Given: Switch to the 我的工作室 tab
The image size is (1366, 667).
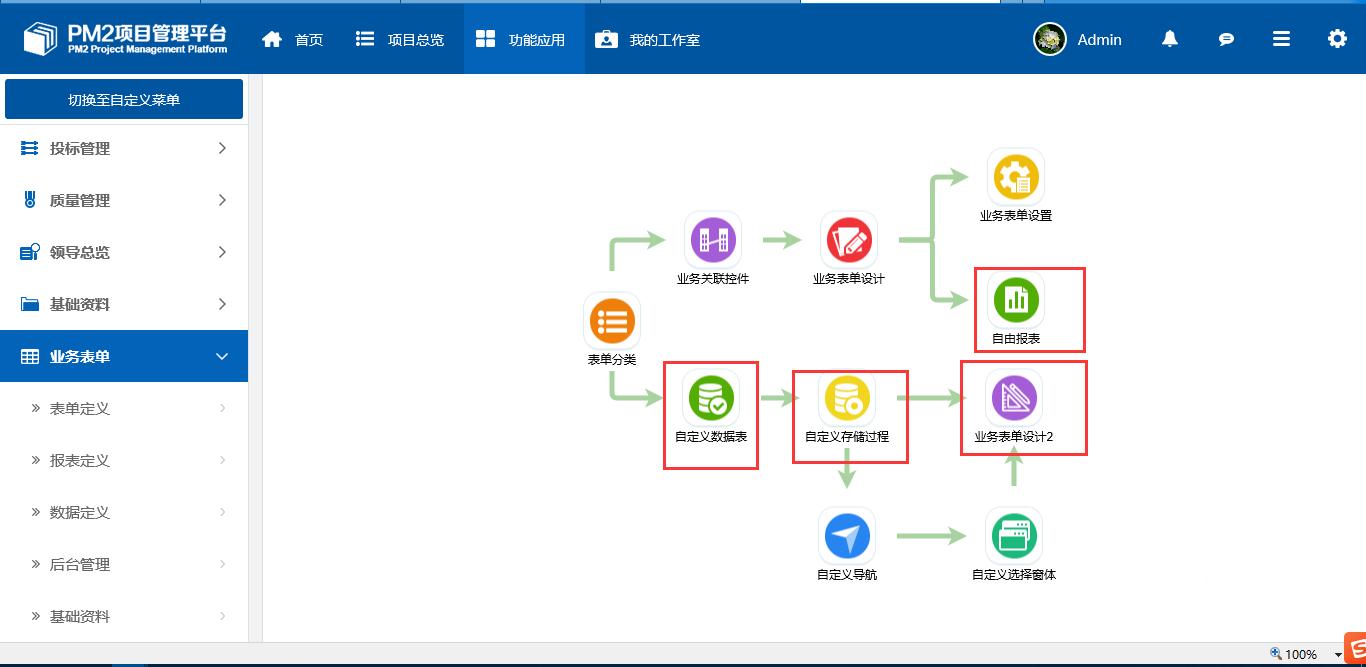Looking at the screenshot, I should pyautogui.click(x=648, y=40).
